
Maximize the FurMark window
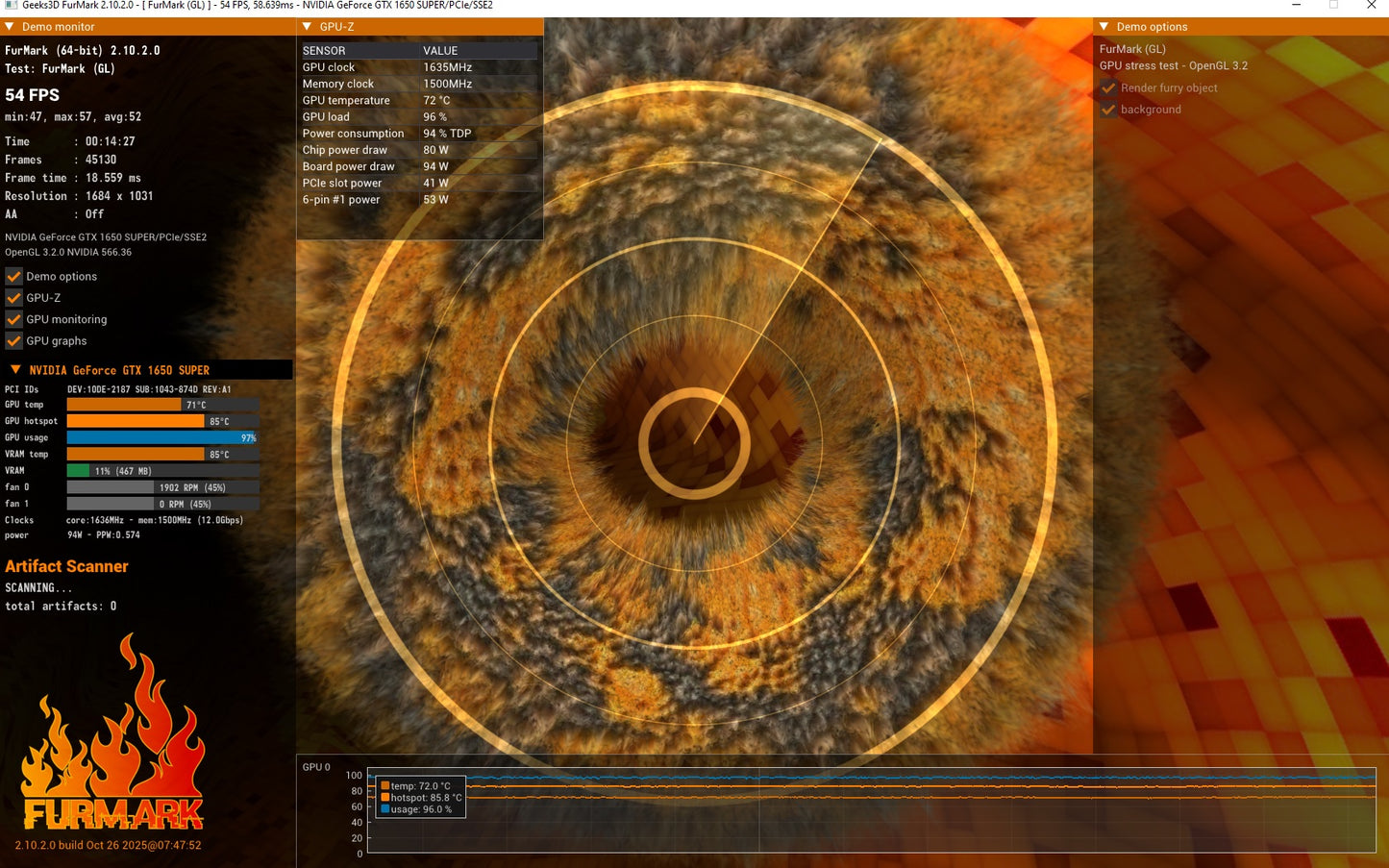tap(1333, 6)
